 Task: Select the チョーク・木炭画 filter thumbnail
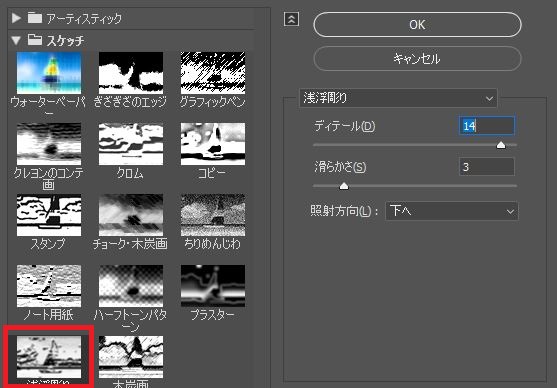(x=131, y=215)
